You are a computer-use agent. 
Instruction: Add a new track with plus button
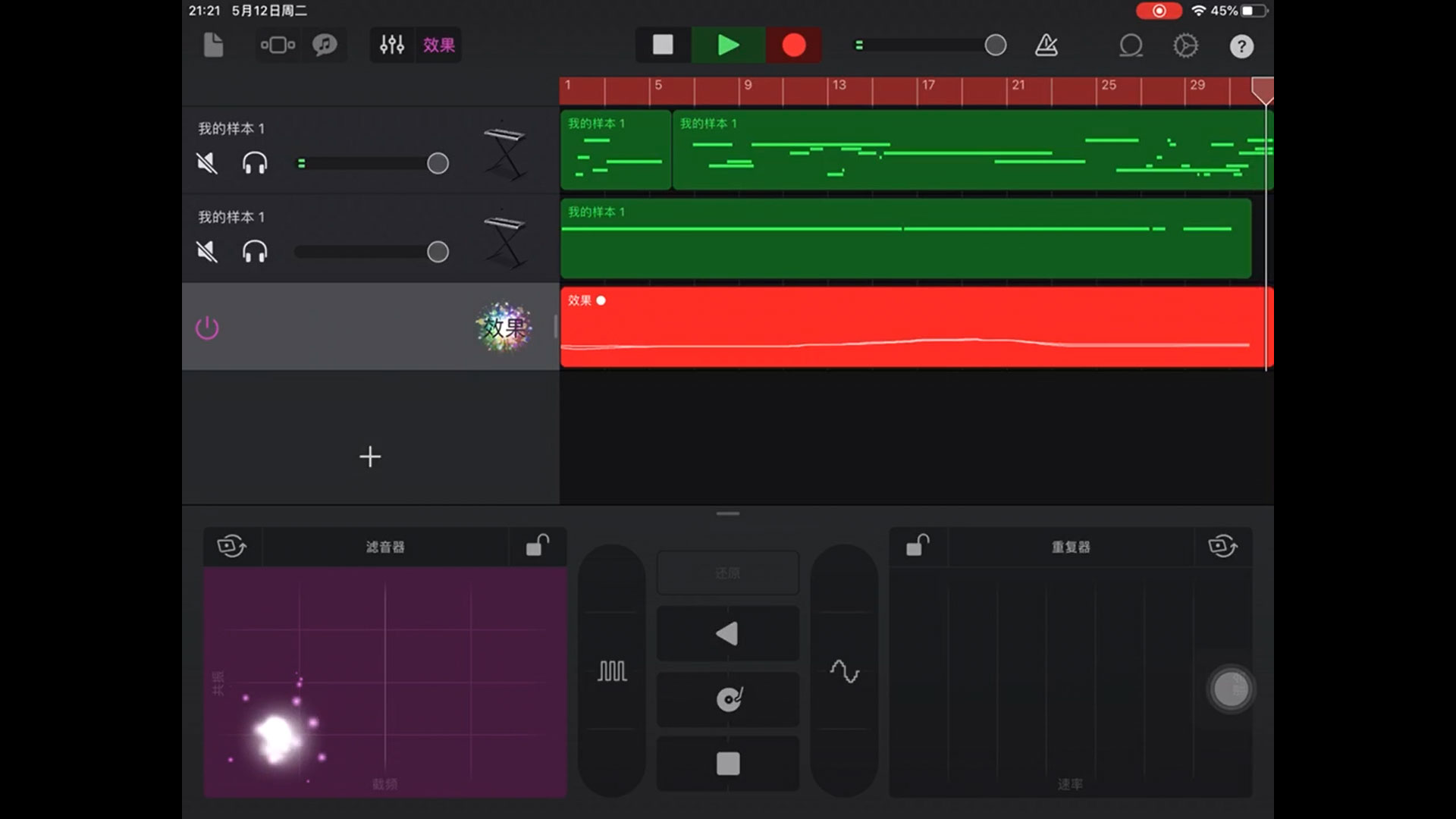[x=370, y=457]
